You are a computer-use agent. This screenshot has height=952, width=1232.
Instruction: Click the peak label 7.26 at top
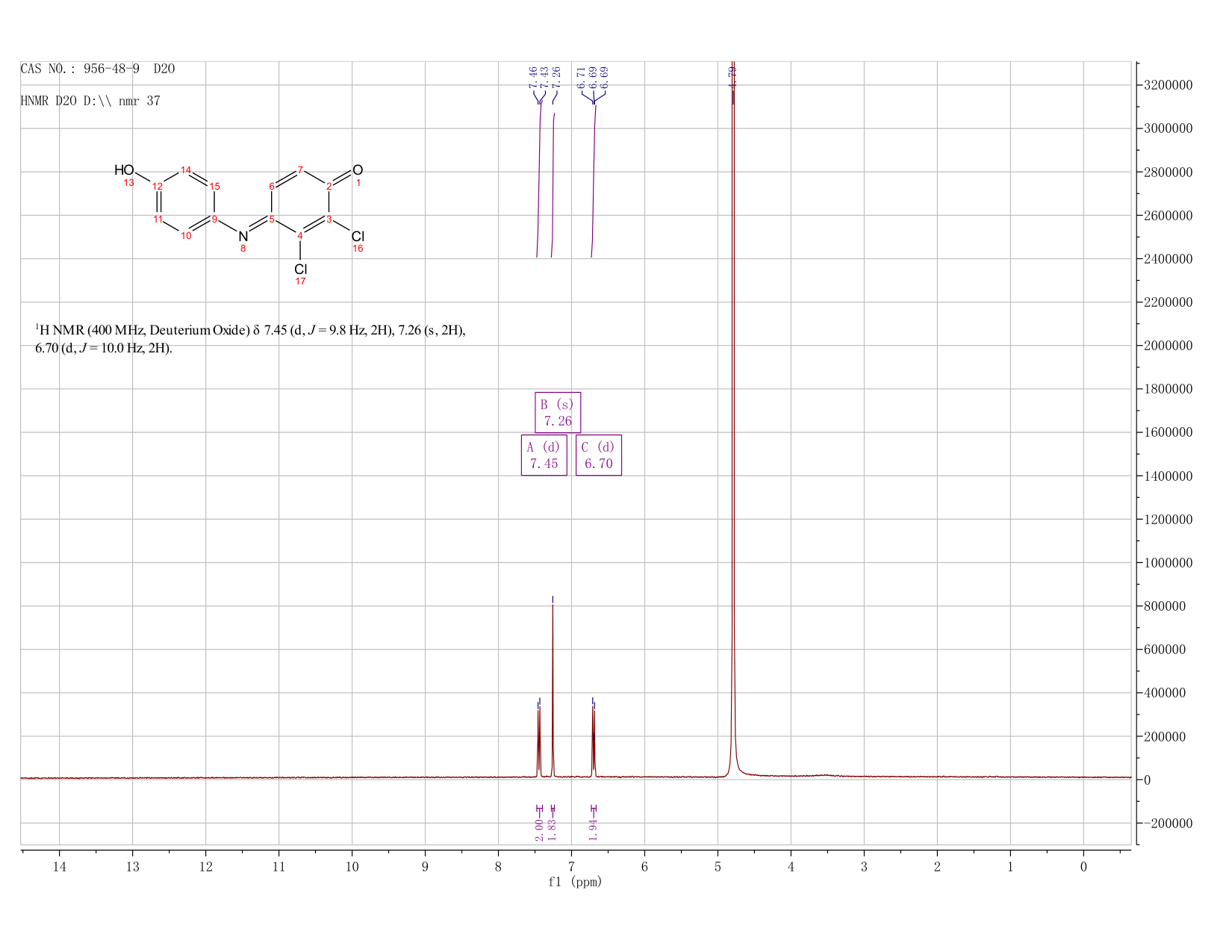coord(556,76)
